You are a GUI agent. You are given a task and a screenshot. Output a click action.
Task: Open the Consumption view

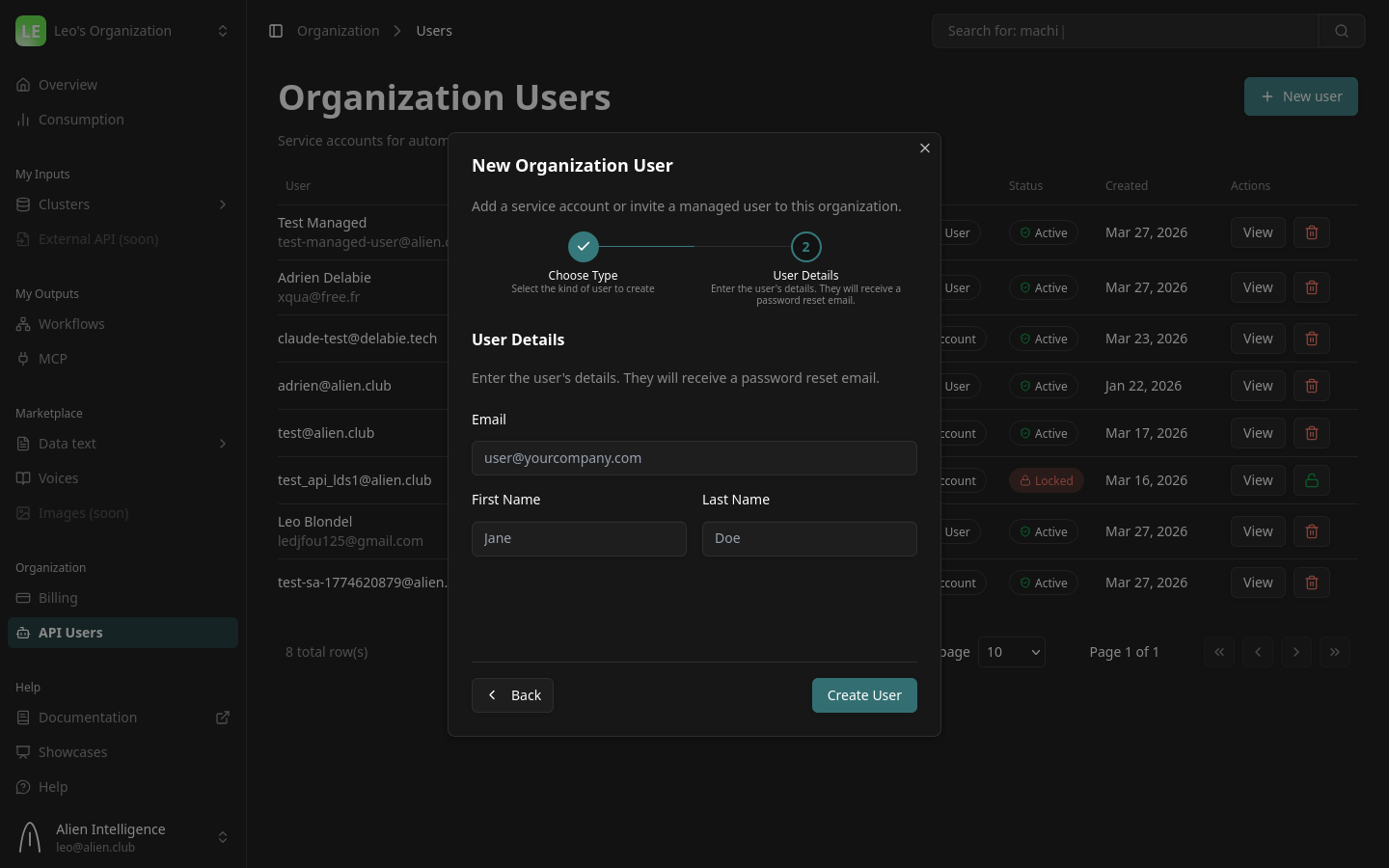coord(81,119)
